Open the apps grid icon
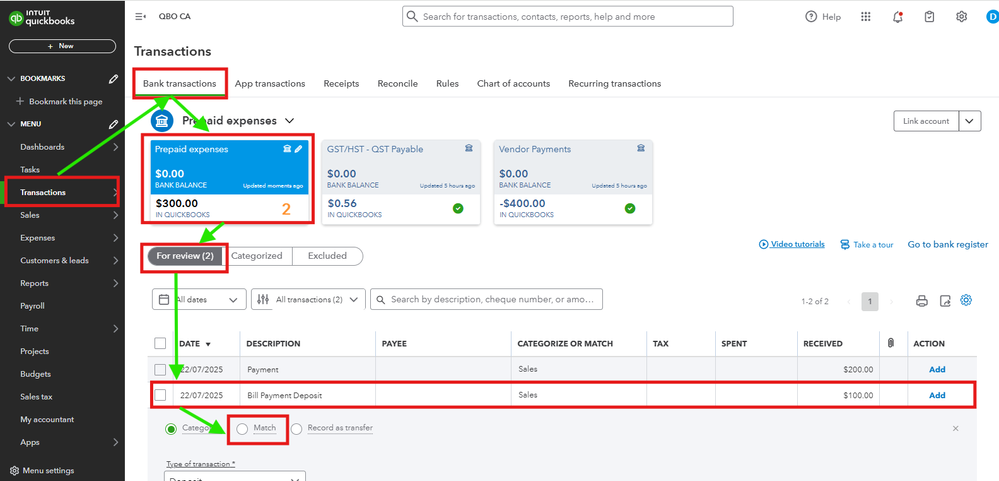The width and height of the screenshot is (999, 481). click(865, 17)
